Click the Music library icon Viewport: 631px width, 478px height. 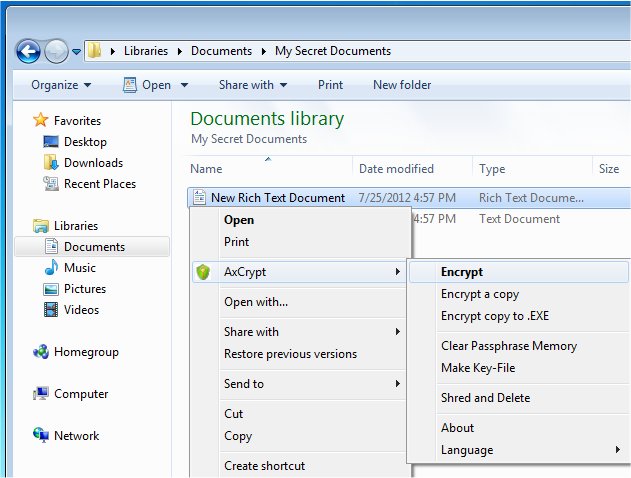51,268
